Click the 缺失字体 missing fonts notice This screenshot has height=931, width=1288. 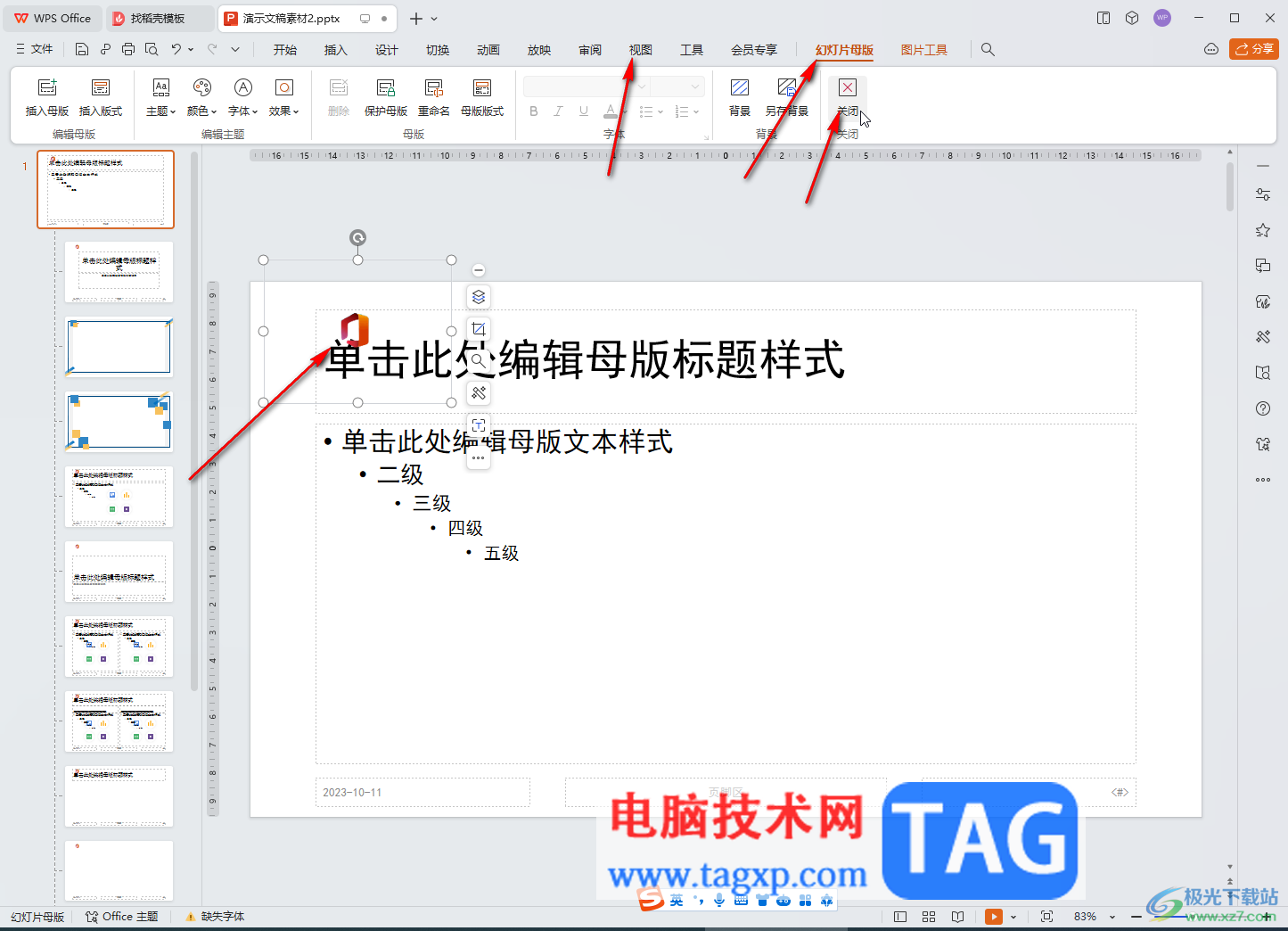click(215, 917)
